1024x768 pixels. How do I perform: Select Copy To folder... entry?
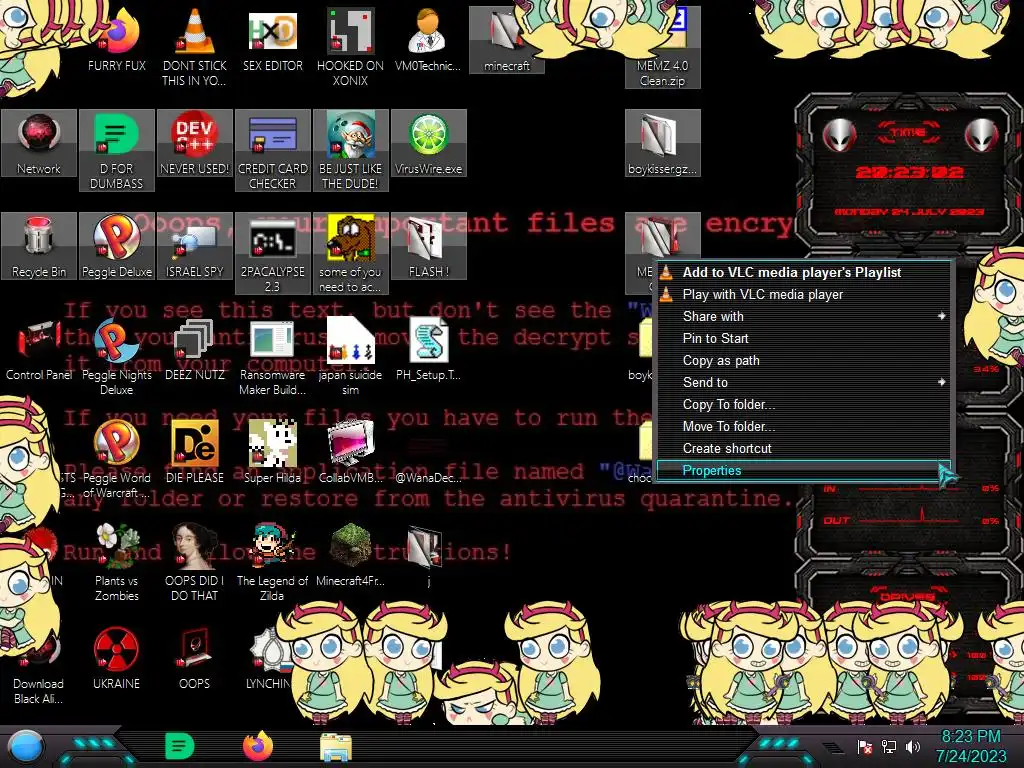pyautogui.click(x=803, y=404)
